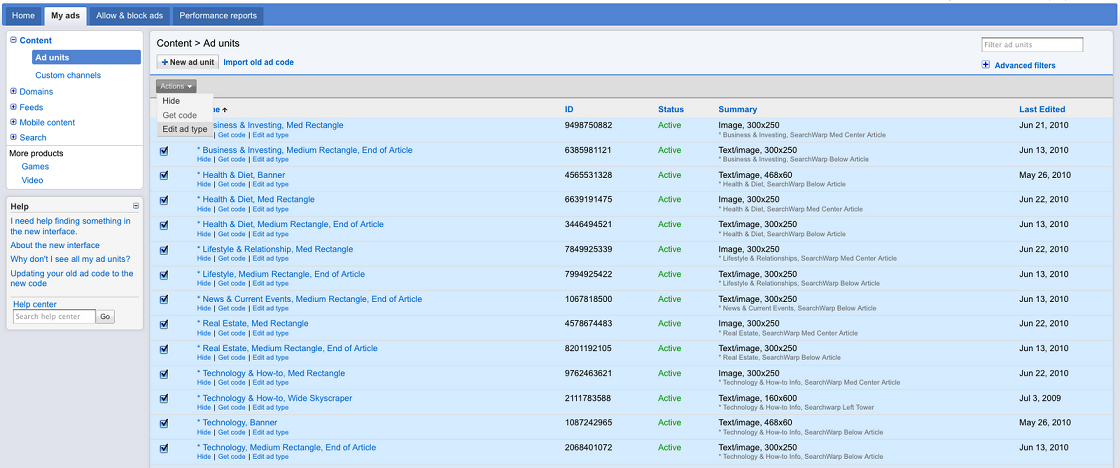The height and width of the screenshot is (468, 1120).
Task: Uncheck Technology, Banner checkbox
Action: coord(164,424)
